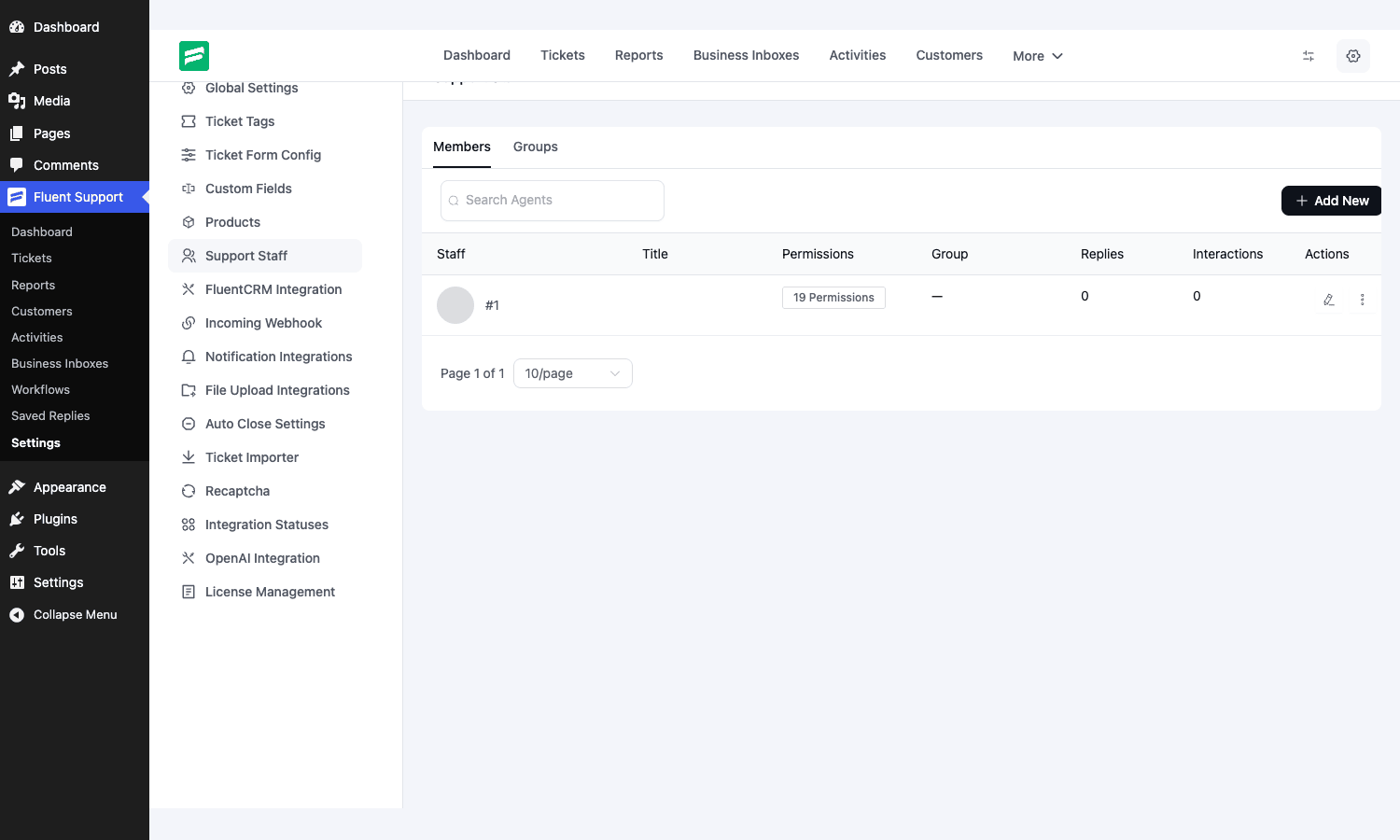The image size is (1400, 840).
Task: Open the 10/page pagination dropdown
Action: point(573,373)
